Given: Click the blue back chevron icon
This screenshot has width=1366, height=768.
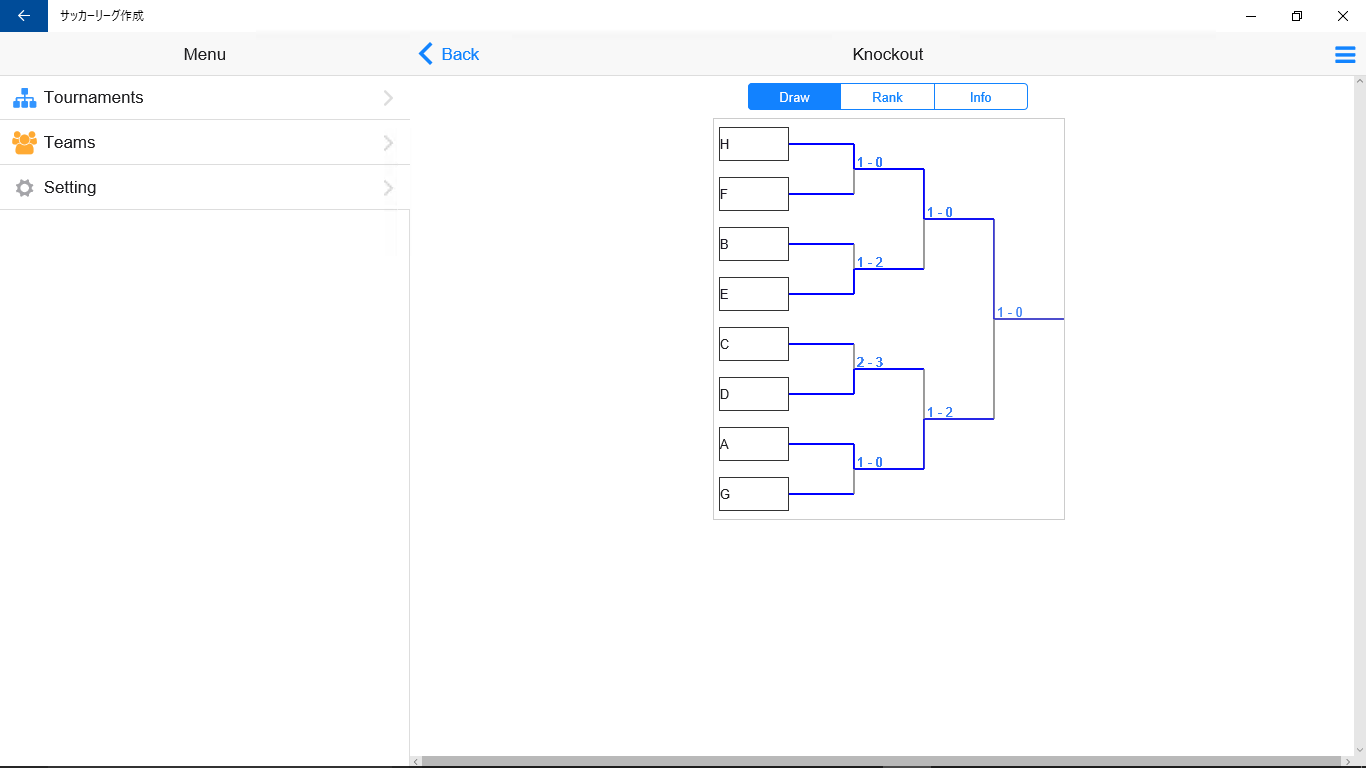Looking at the screenshot, I should pos(426,54).
